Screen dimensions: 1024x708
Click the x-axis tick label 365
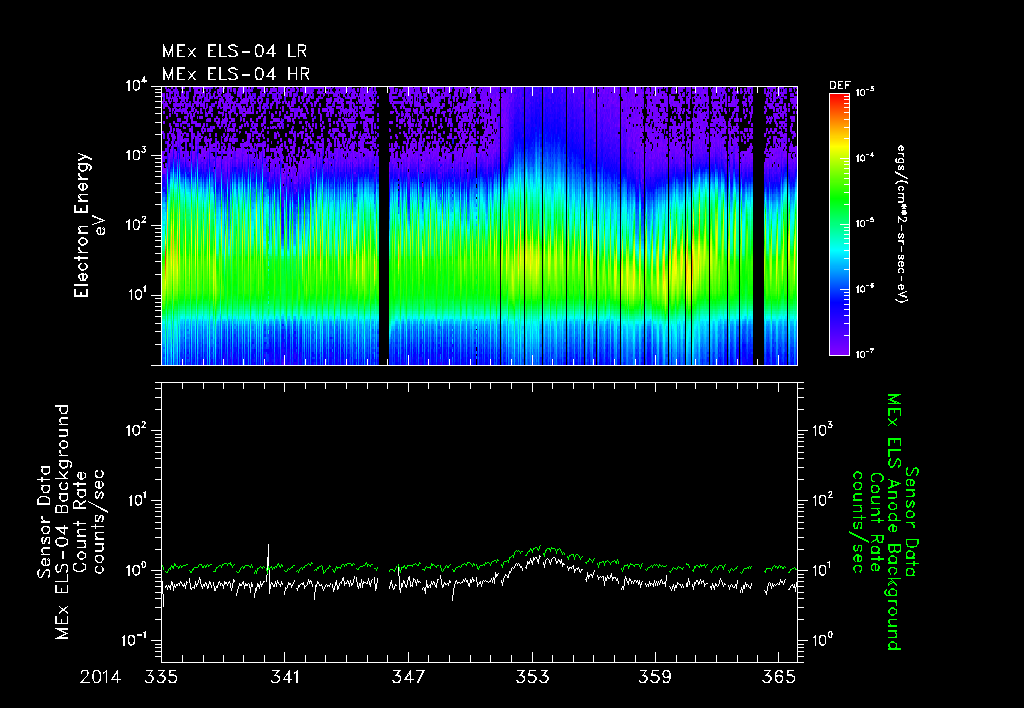click(779, 677)
